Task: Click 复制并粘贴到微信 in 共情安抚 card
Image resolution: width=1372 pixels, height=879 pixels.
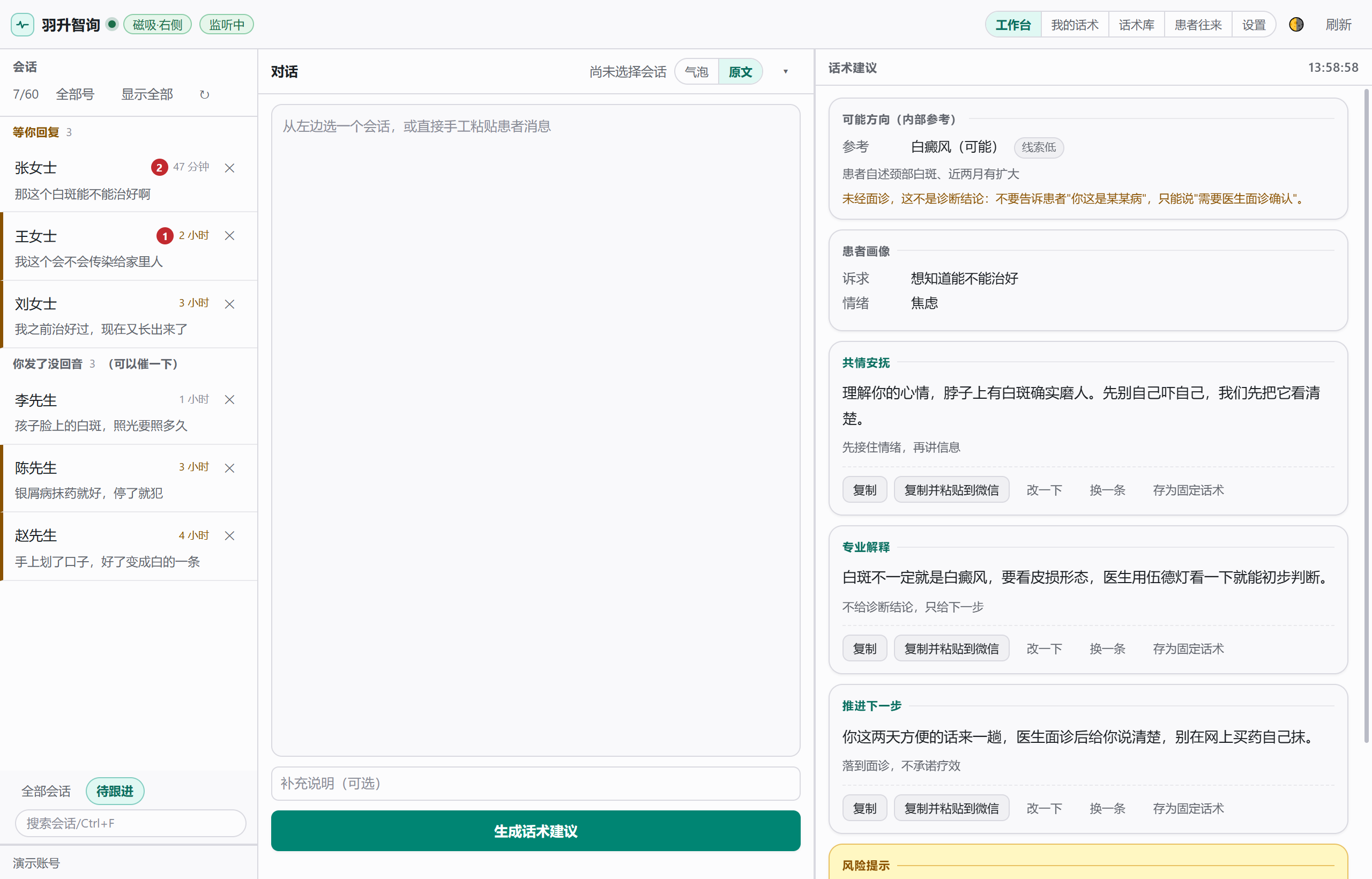Action: 951,490
